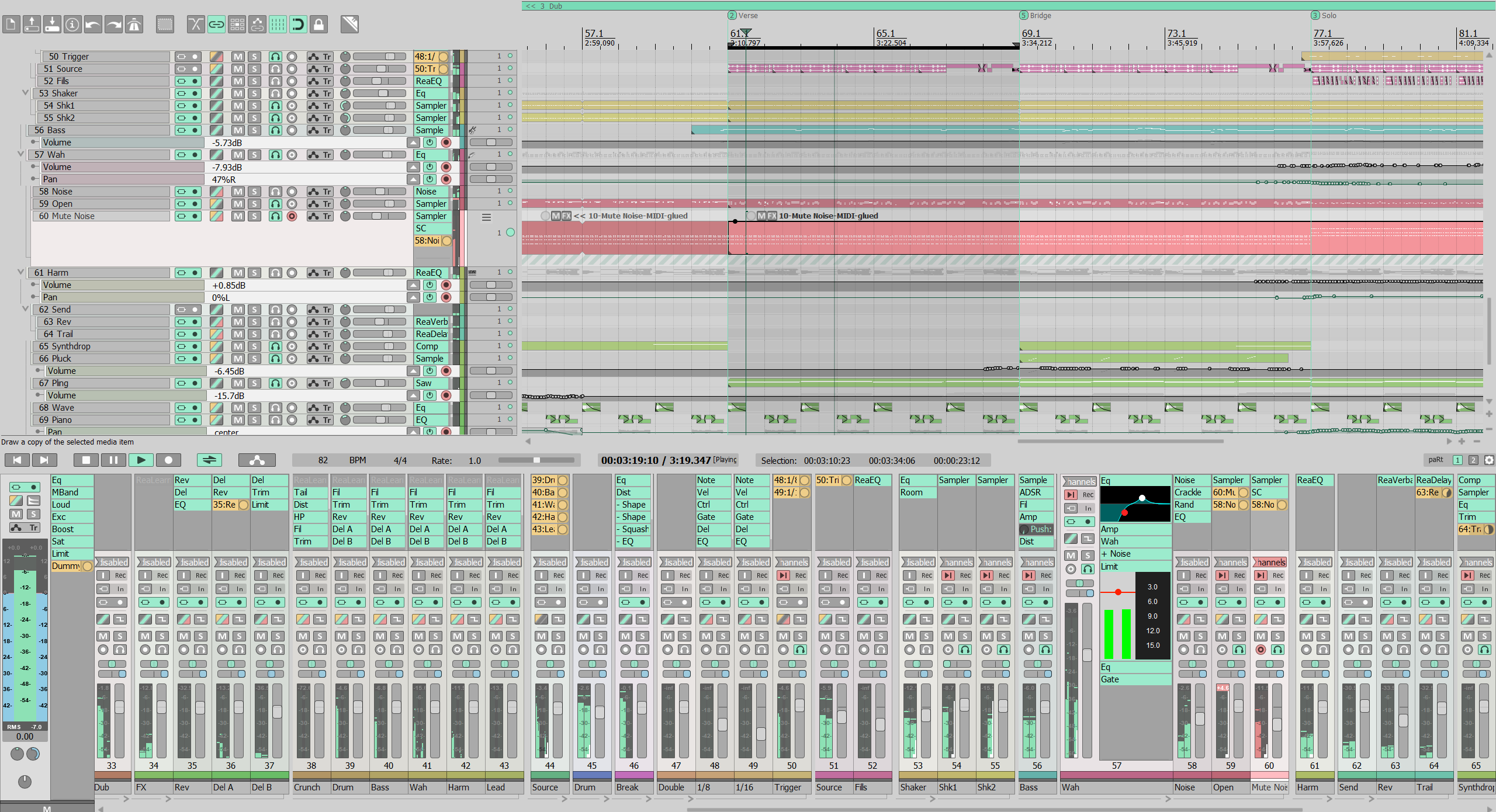Hide the Pluck Volume envelope lane arrow
This screenshot has width=1496, height=812.
pyautogui.click(x=413, y=371)
